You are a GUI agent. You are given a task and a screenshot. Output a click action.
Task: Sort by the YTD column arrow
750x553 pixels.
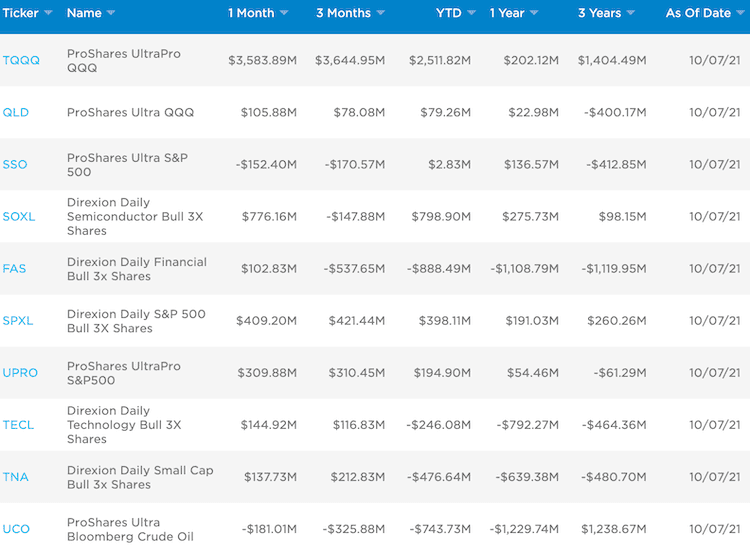(472, 13)
